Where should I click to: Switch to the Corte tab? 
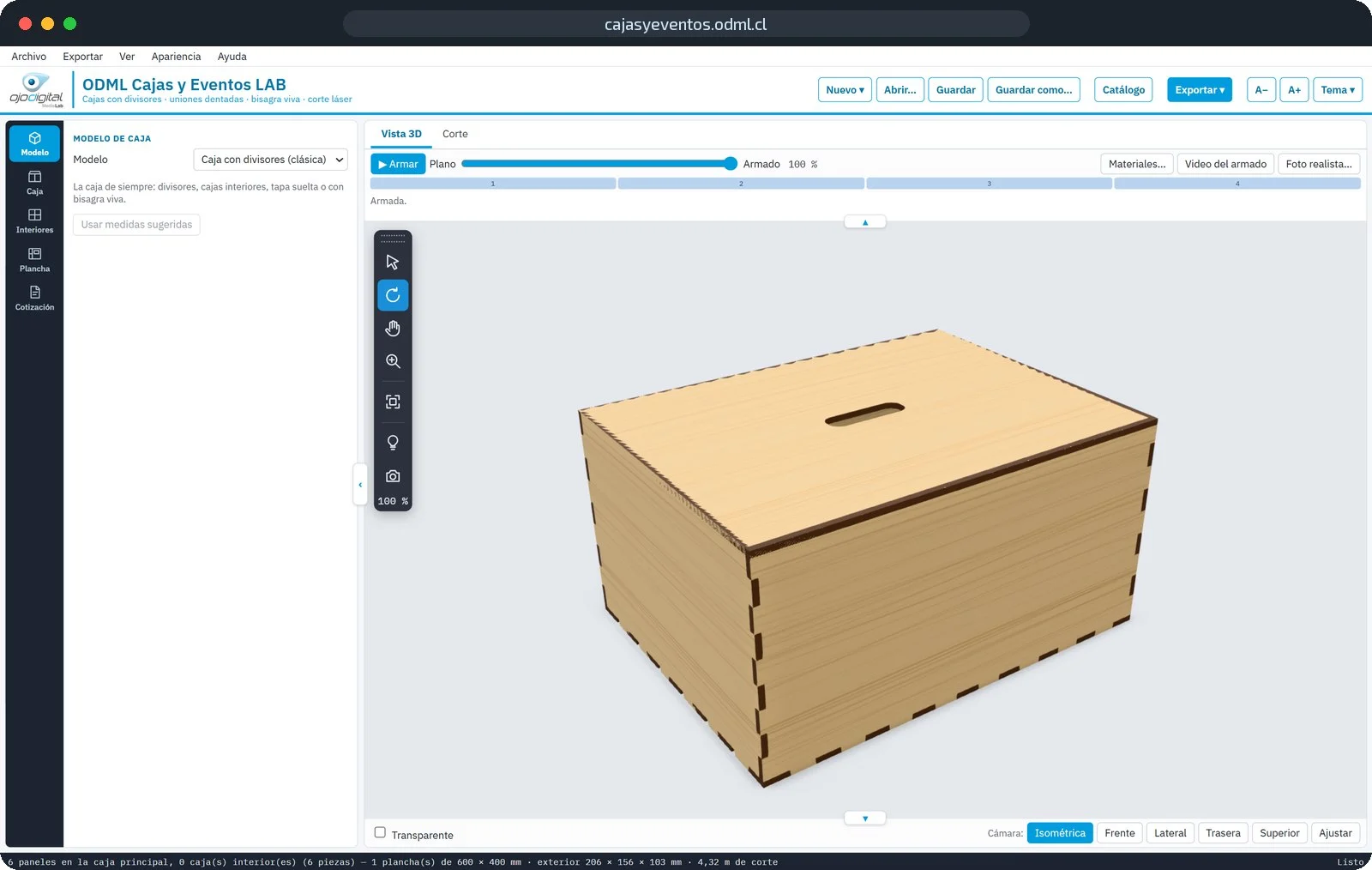point(455,134)
